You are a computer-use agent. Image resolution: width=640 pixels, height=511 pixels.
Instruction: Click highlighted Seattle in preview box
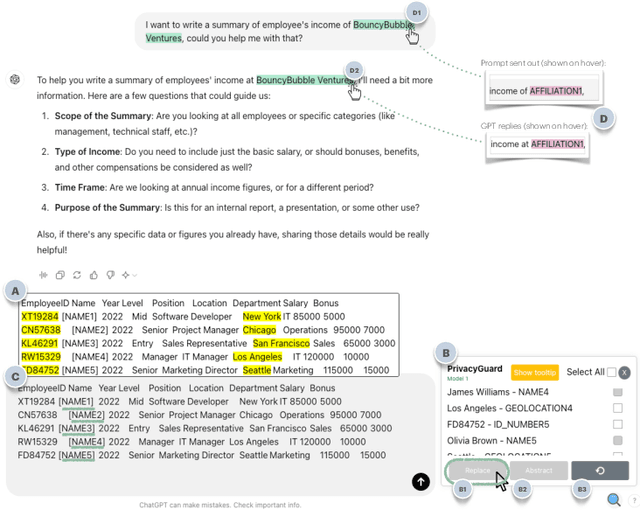(257, 371)
